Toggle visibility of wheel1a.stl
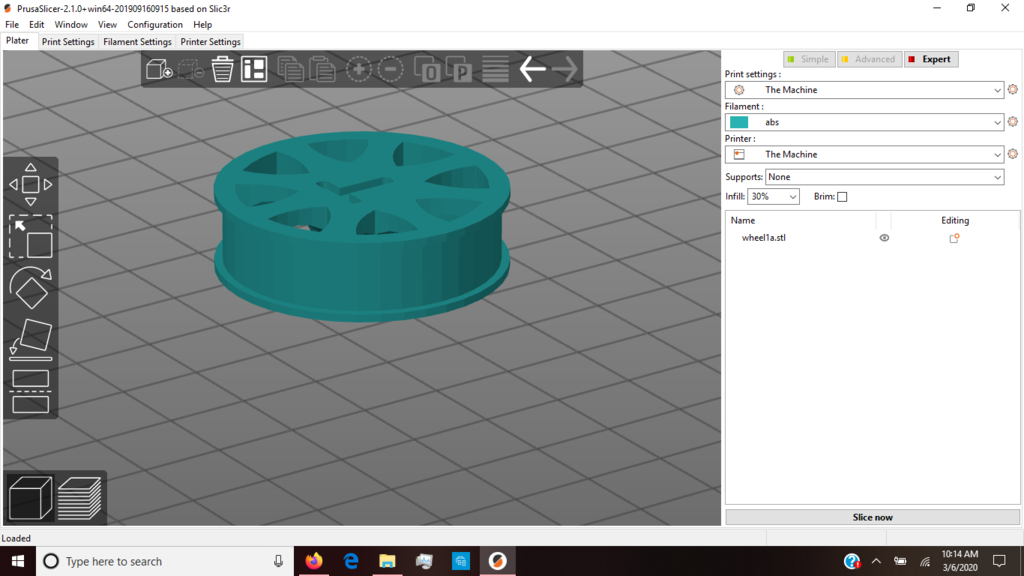Image resolution: width=1024 pixels, height=576 pixels. click(884, 238)
